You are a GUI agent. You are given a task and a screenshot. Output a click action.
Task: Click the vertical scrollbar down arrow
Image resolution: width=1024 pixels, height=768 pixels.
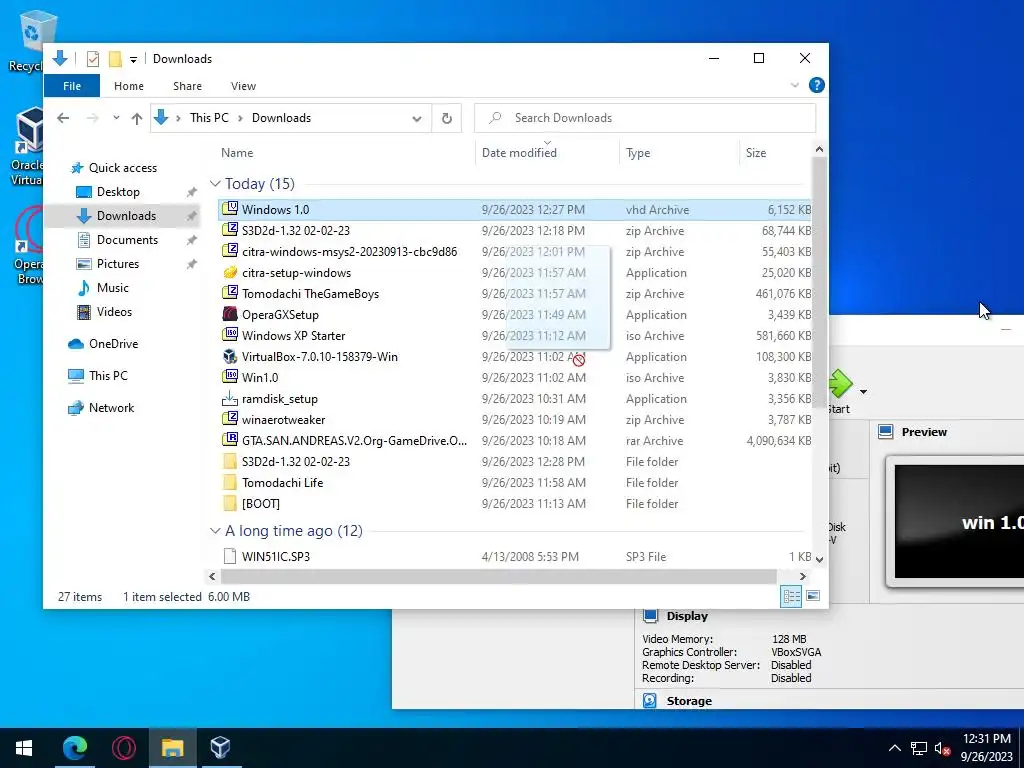819,560
